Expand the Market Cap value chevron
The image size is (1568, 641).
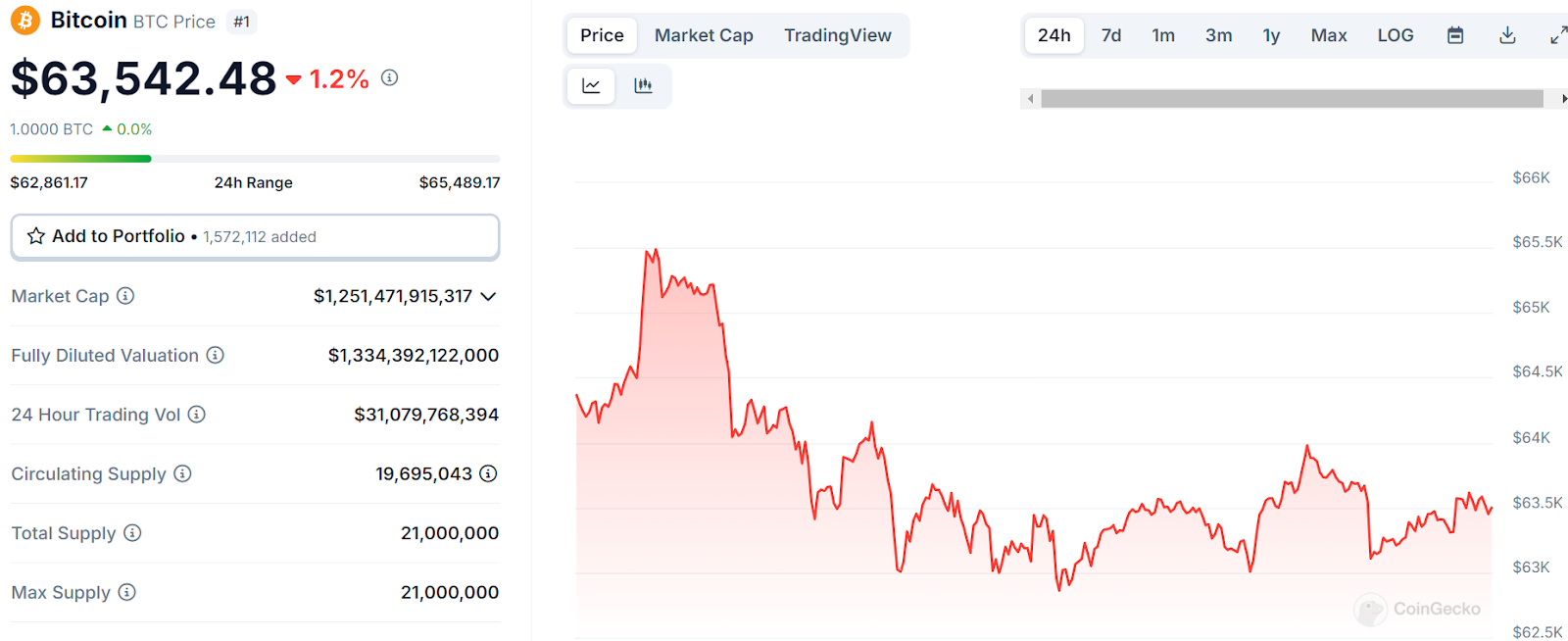pos(488,296)
